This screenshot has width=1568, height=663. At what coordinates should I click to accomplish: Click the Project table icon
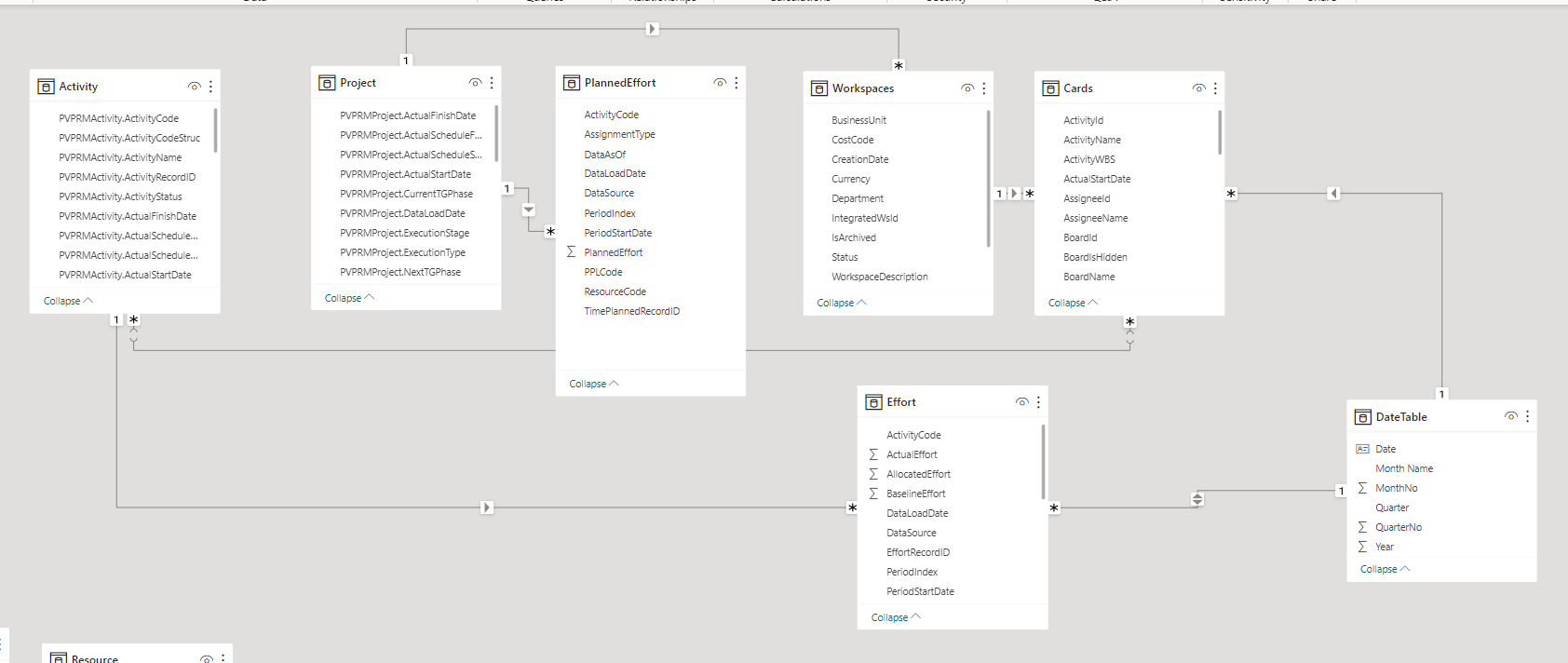click(x=327, y=83)
